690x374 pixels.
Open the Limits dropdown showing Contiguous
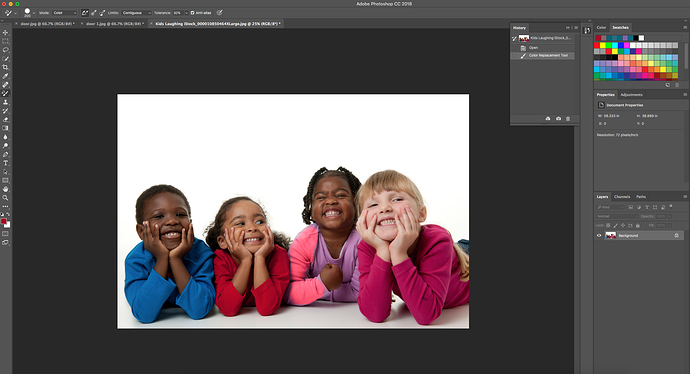[x=136, y=13]
